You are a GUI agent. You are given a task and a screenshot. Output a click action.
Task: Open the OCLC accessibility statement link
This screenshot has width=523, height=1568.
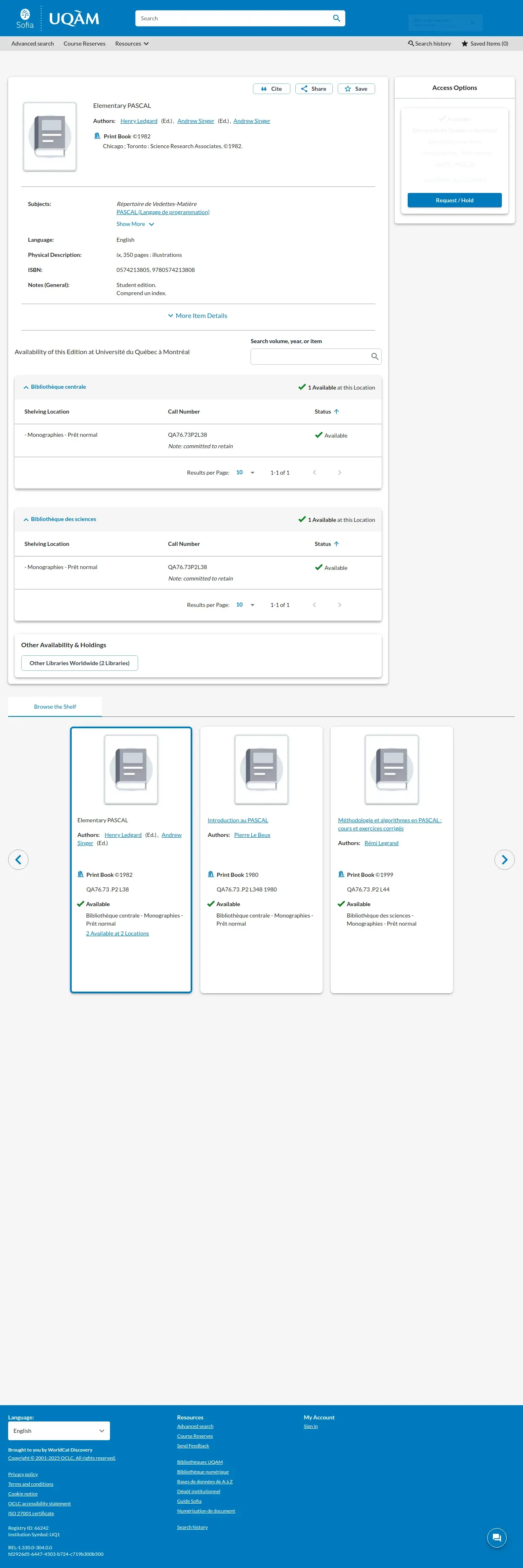[x=40, y=1503]
